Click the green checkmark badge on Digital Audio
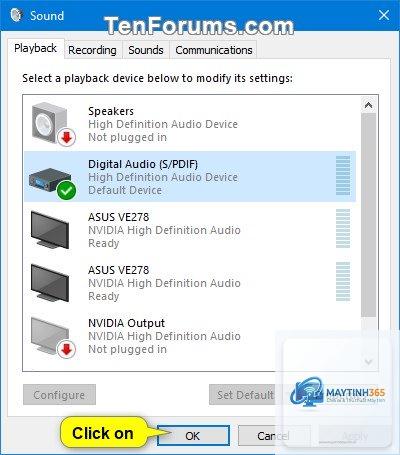The image size is (400, 455). point(66,191)
